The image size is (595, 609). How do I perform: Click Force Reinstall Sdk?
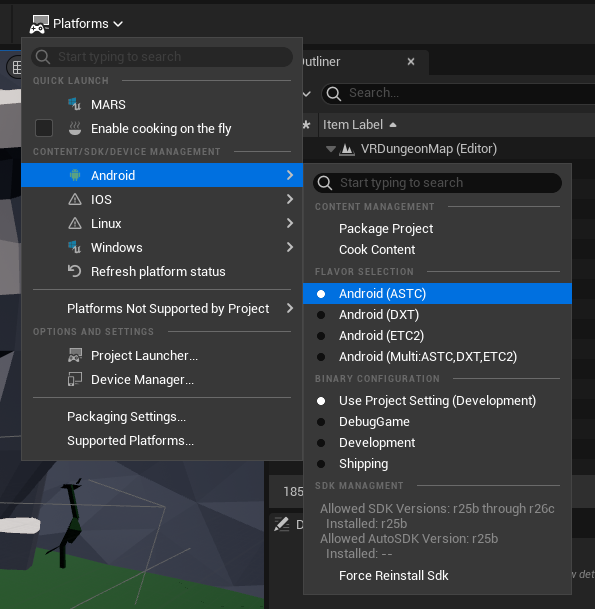437,576
